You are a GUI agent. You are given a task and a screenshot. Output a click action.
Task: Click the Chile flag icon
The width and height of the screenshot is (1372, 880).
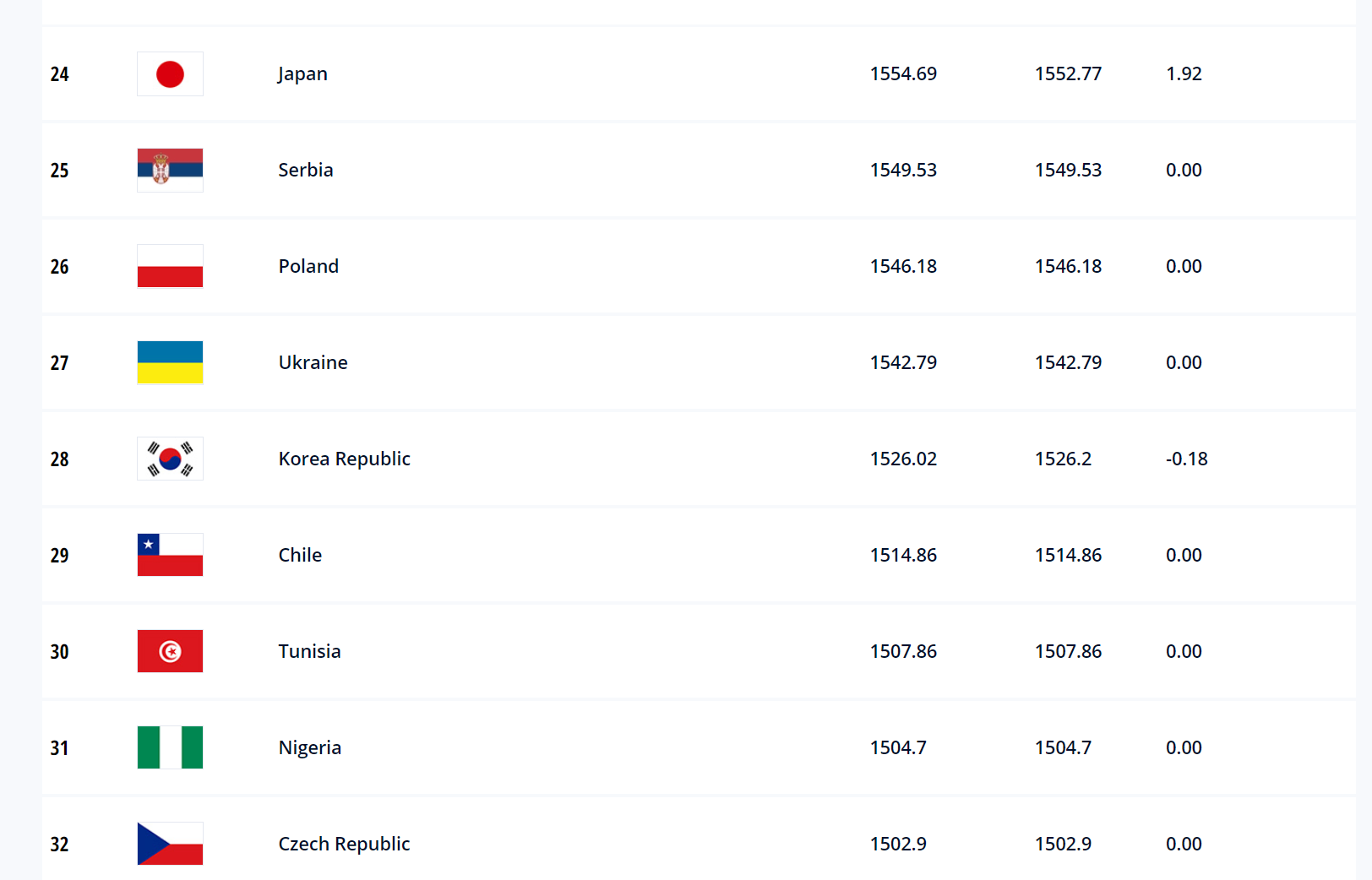click(x=170, y=555)
